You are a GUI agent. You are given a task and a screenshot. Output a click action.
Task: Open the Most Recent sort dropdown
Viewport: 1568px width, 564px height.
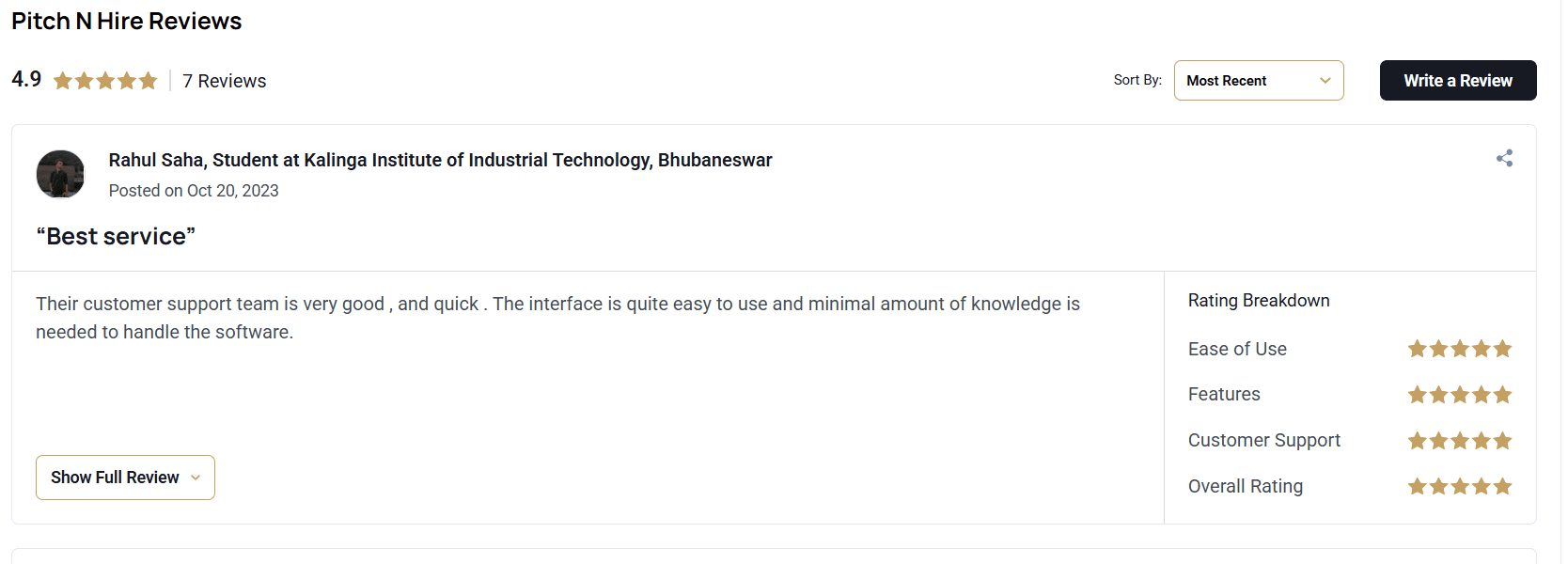click(1258, 81)
